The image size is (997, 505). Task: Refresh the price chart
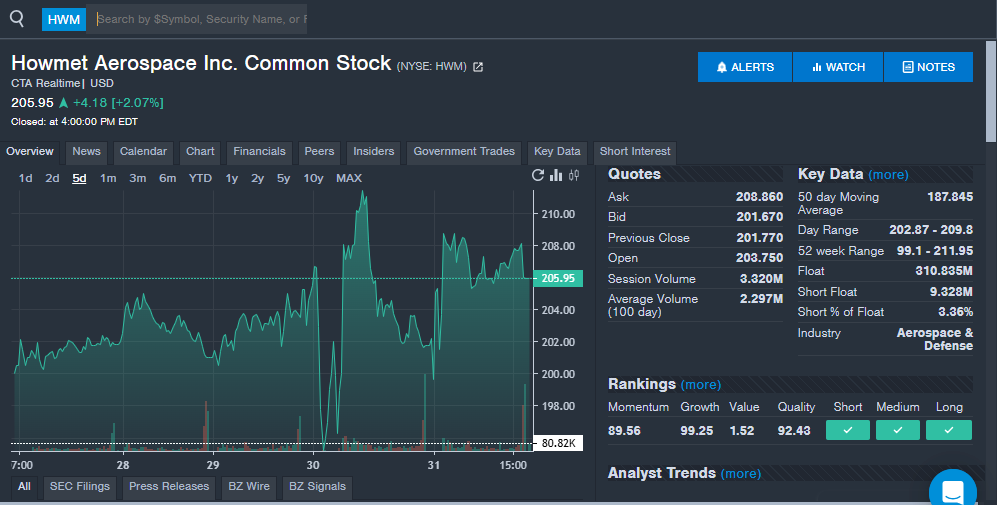tap(538, 176)
